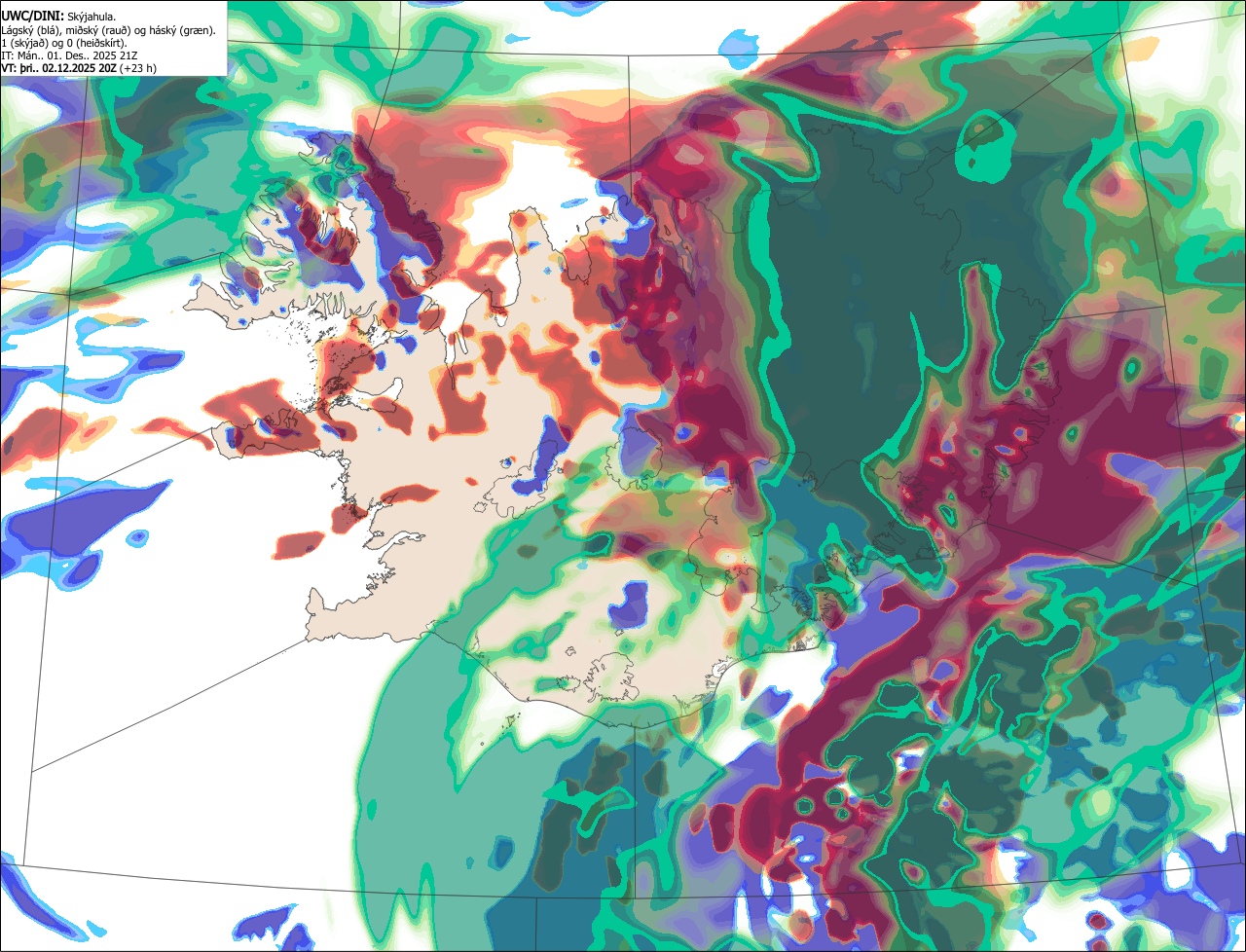Click the "VT: þri.. 02.12.2025 20Z (+23 h)" line
The height and width of the screenshot is (952, 1246).
tap(79, 68)
